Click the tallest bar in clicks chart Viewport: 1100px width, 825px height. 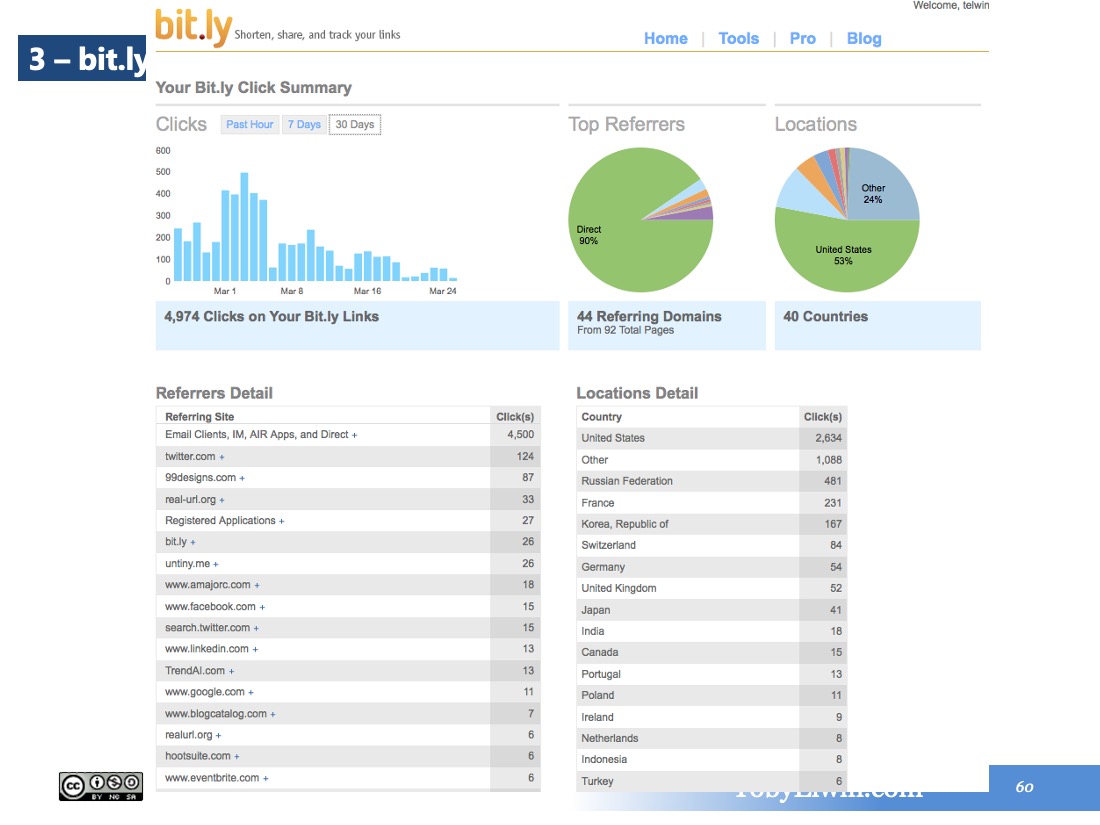(x=244, y=226)
